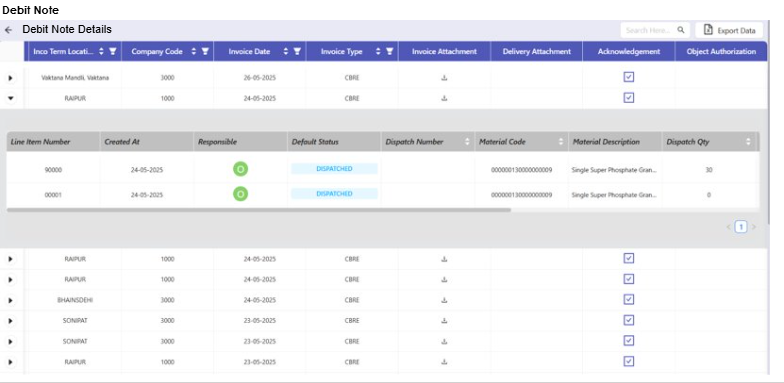Filter the Invoice Date column
Viewport: 784px width, 383px height.
point(297,52)
